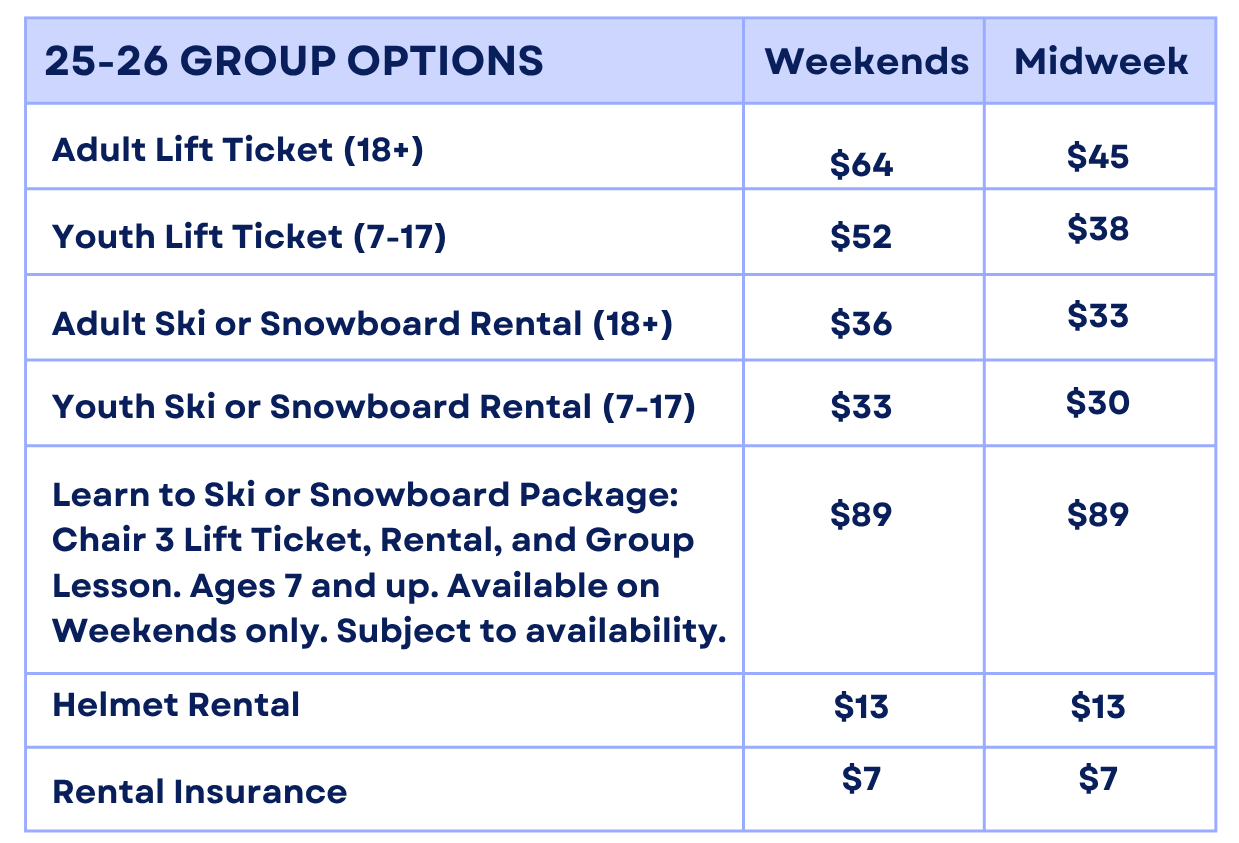The image size is (1239, 843).
Task: Click the Adult Lift Ticket (18+) row label
Action: 238,150
